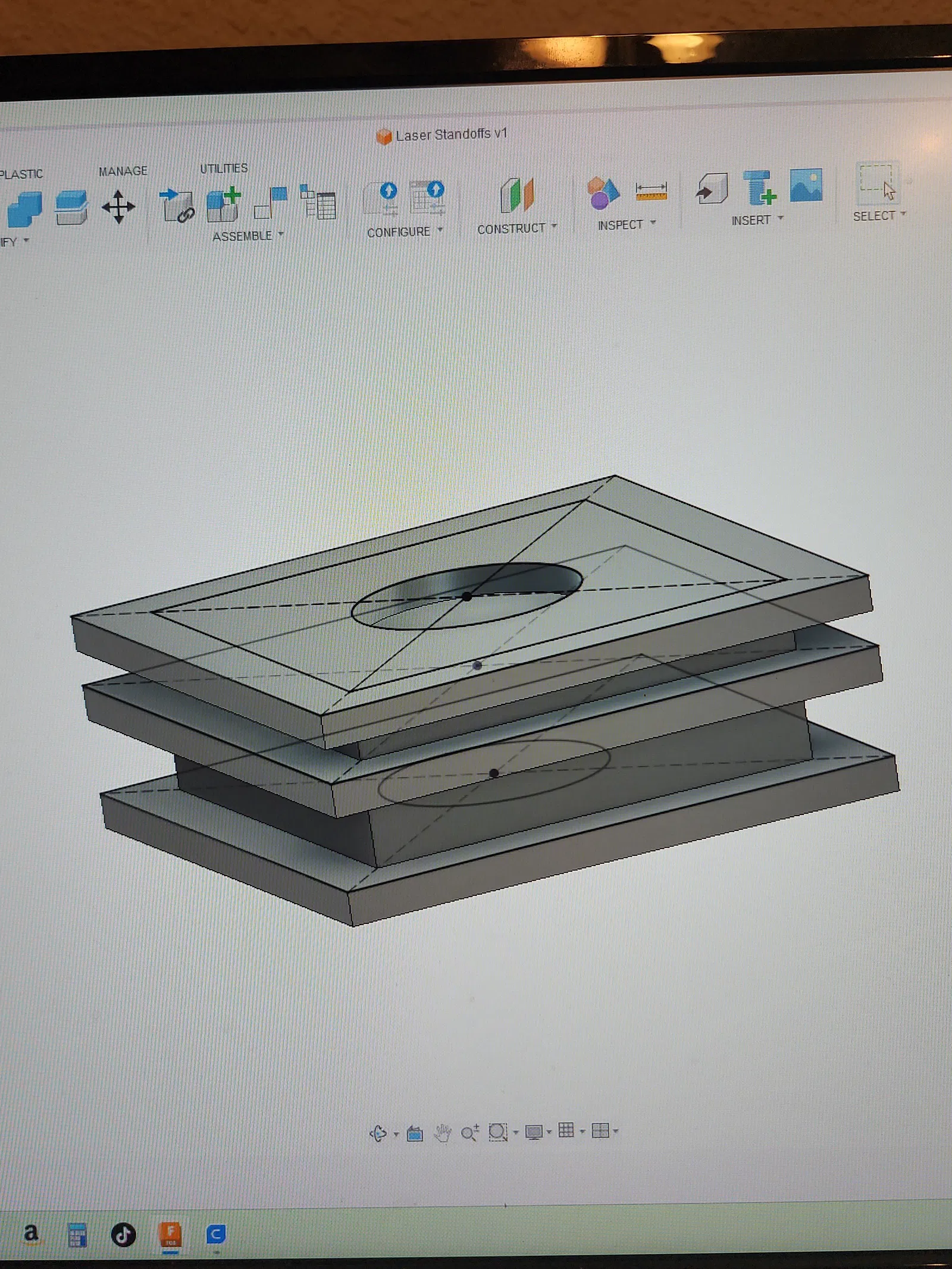Image resolution: width=952 pixels, height=1269 pixels.
Task: Click the Fusion 360 taskbar icon
Action: pyautogui.click(x=171, y=1235)
